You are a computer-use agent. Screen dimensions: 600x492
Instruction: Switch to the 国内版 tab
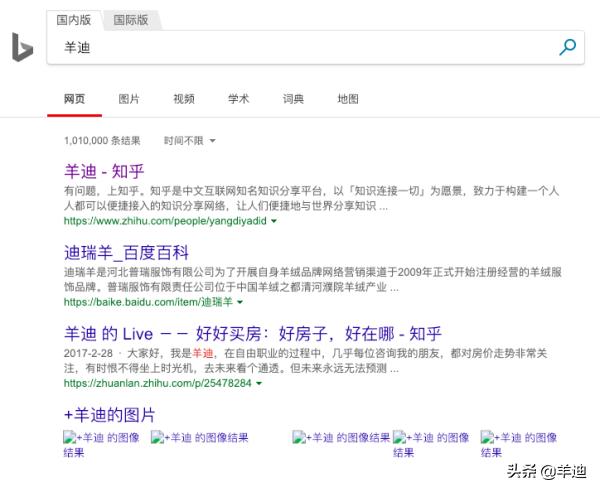[x=74, y=20]
